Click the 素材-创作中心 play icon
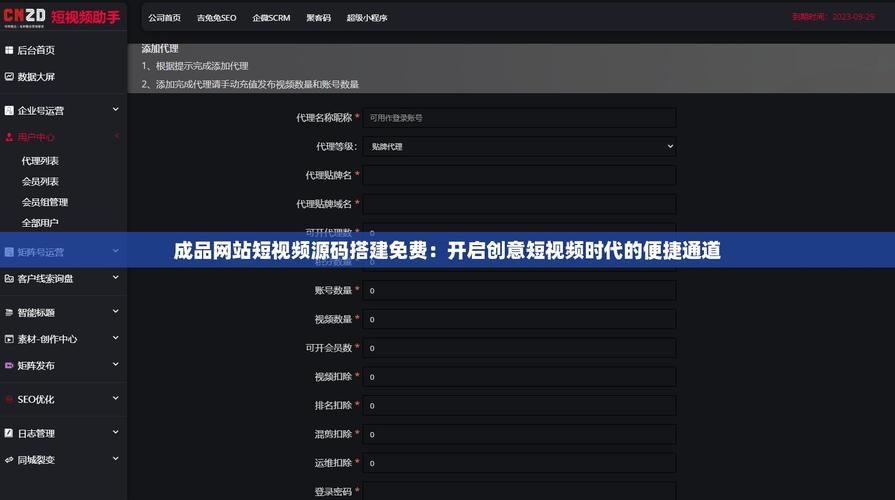The width and height of the screenshot is (895, 500). click(9, 339)
